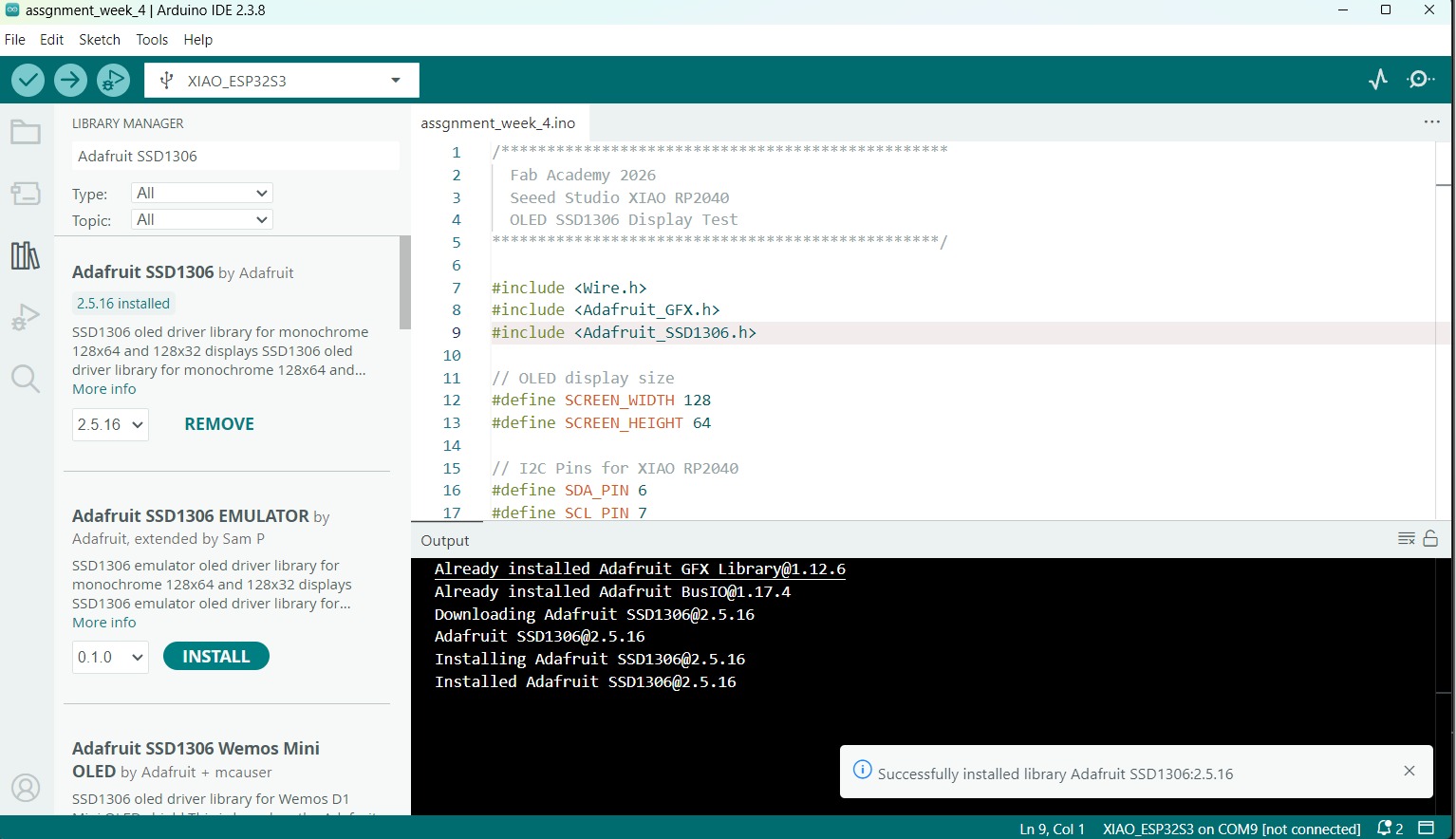This screenshot has width=1456, height=839.
Task: Open notifications bell in status bar
Action: tap(1390, 829)
